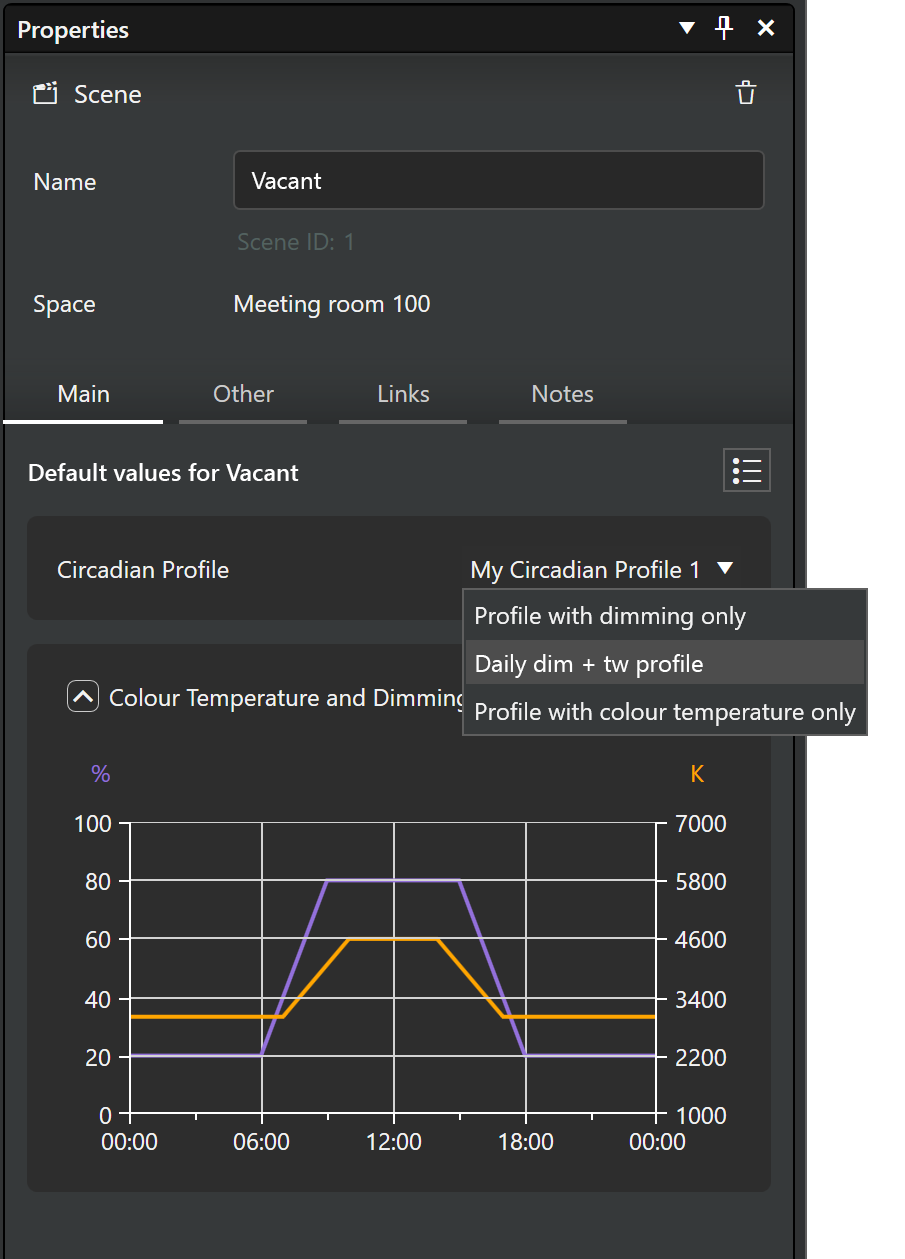Image resolution: width=905 pixels, height=1259 pixels.
Task: Open the Properties panel options arrow
Action: click(687, 29)
